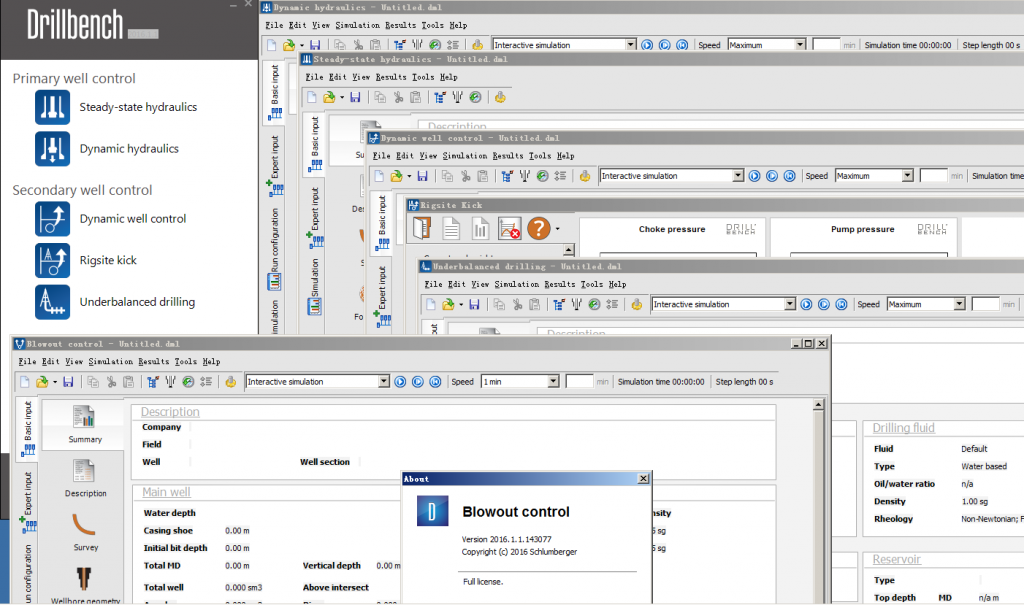The width and height of the screenshot is (1024, 605).
Task: Click the Copy icon in Blowout control toolbar
Action: (x=93, y=382)
